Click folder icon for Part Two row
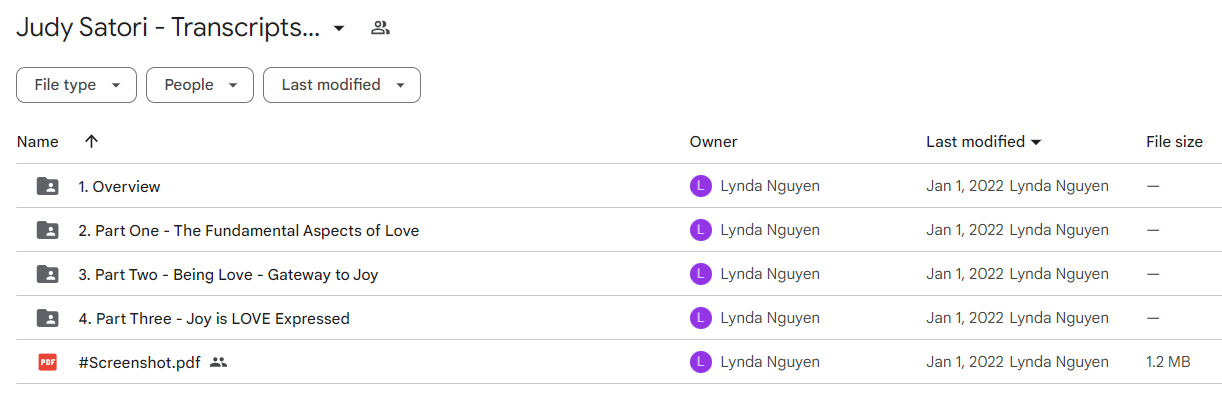 pos(47,274)
